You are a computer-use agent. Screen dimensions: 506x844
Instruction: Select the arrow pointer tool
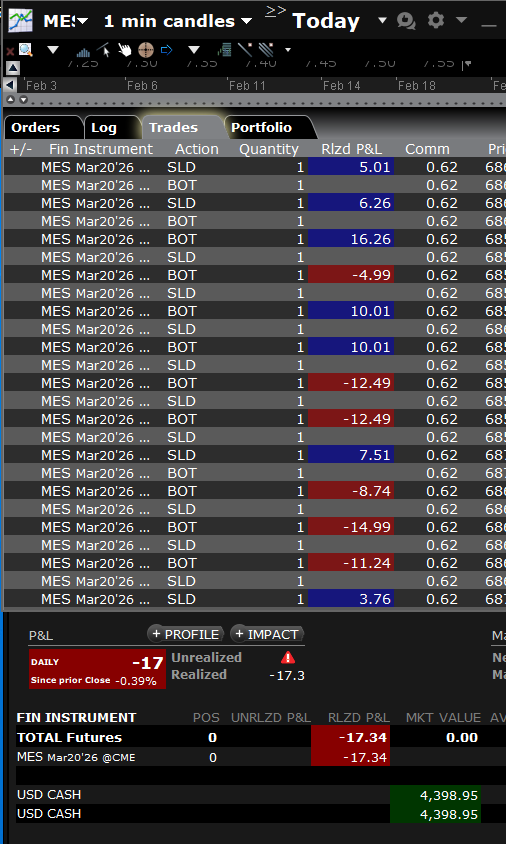104,50
